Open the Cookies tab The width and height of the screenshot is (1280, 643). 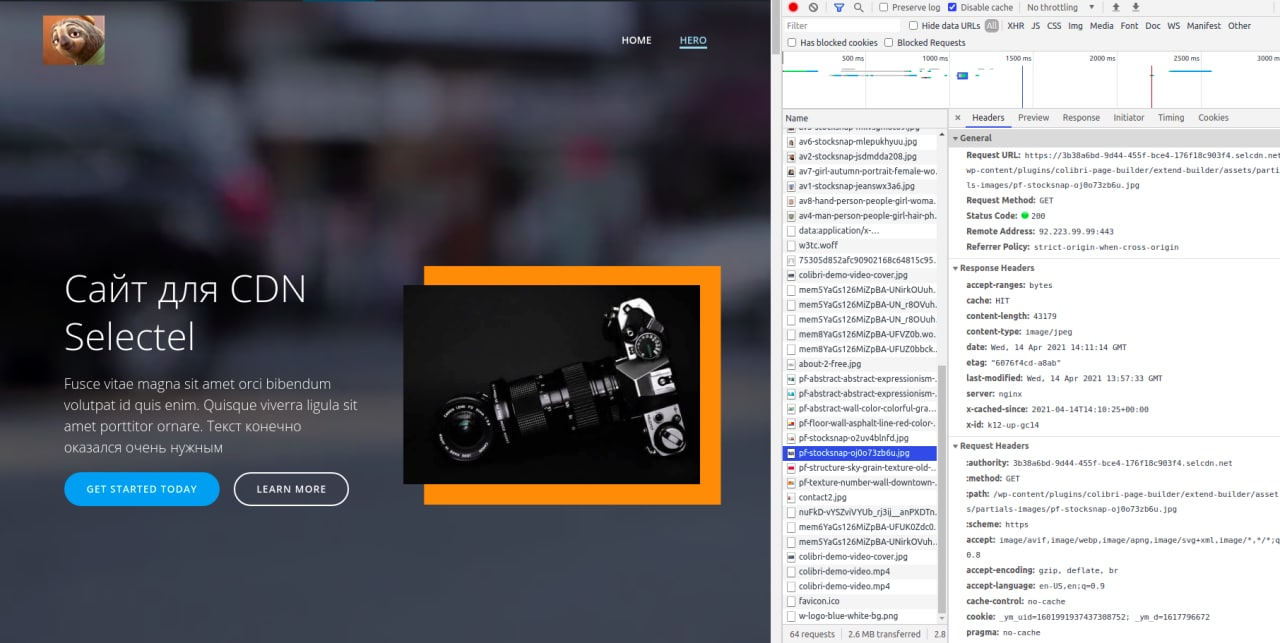[1213, 118]
